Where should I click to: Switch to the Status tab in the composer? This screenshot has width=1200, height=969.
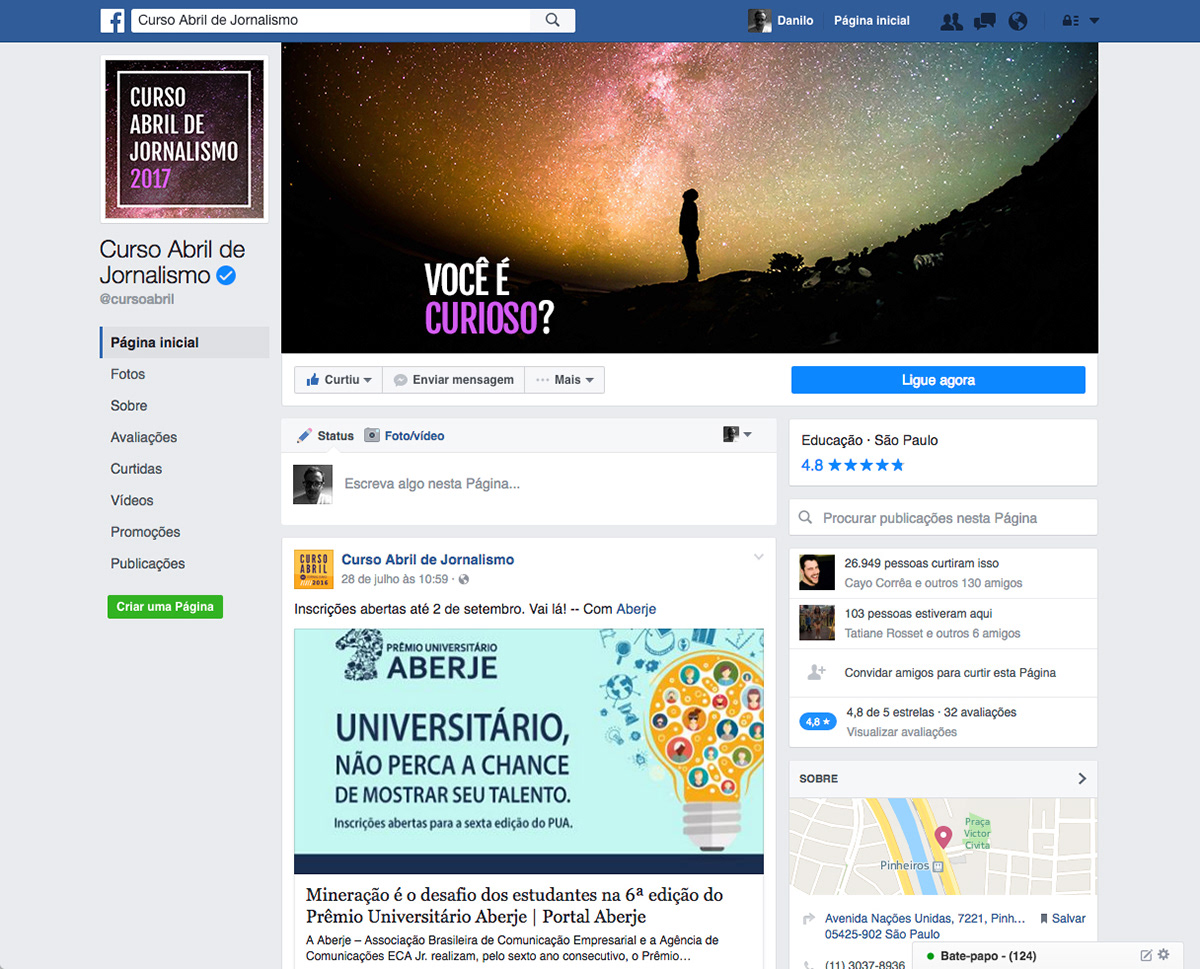(325, 436)
